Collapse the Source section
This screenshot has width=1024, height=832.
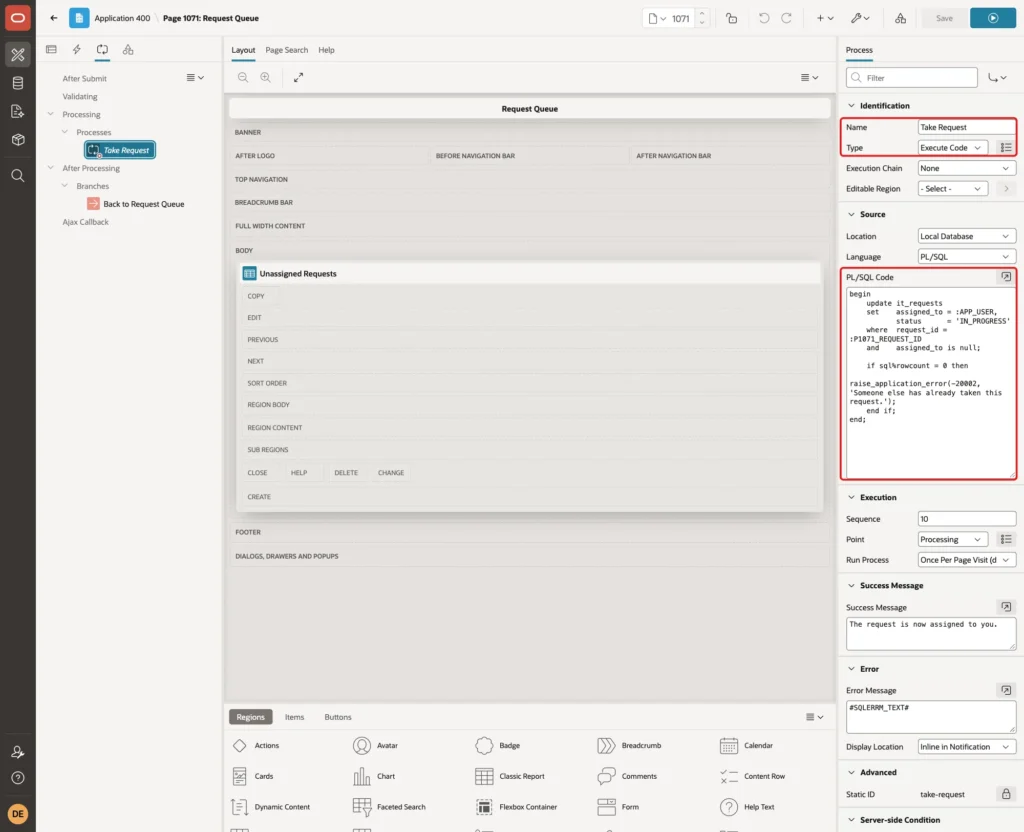(851, 214)
